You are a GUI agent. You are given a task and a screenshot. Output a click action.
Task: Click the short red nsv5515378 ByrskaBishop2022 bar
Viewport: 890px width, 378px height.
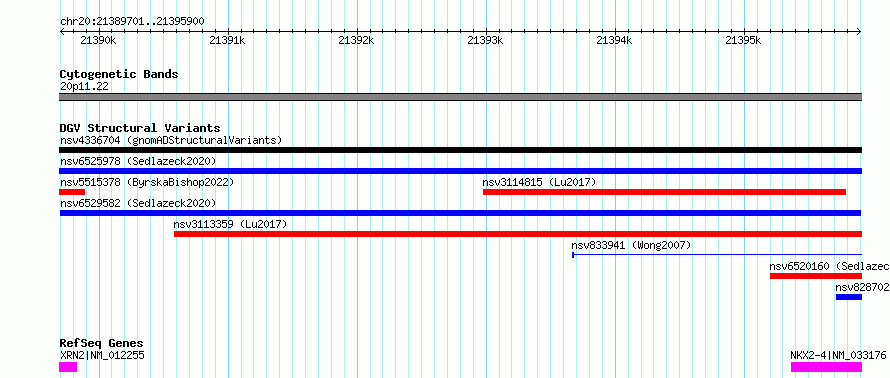pyautogui.click(x=72, y=192)
